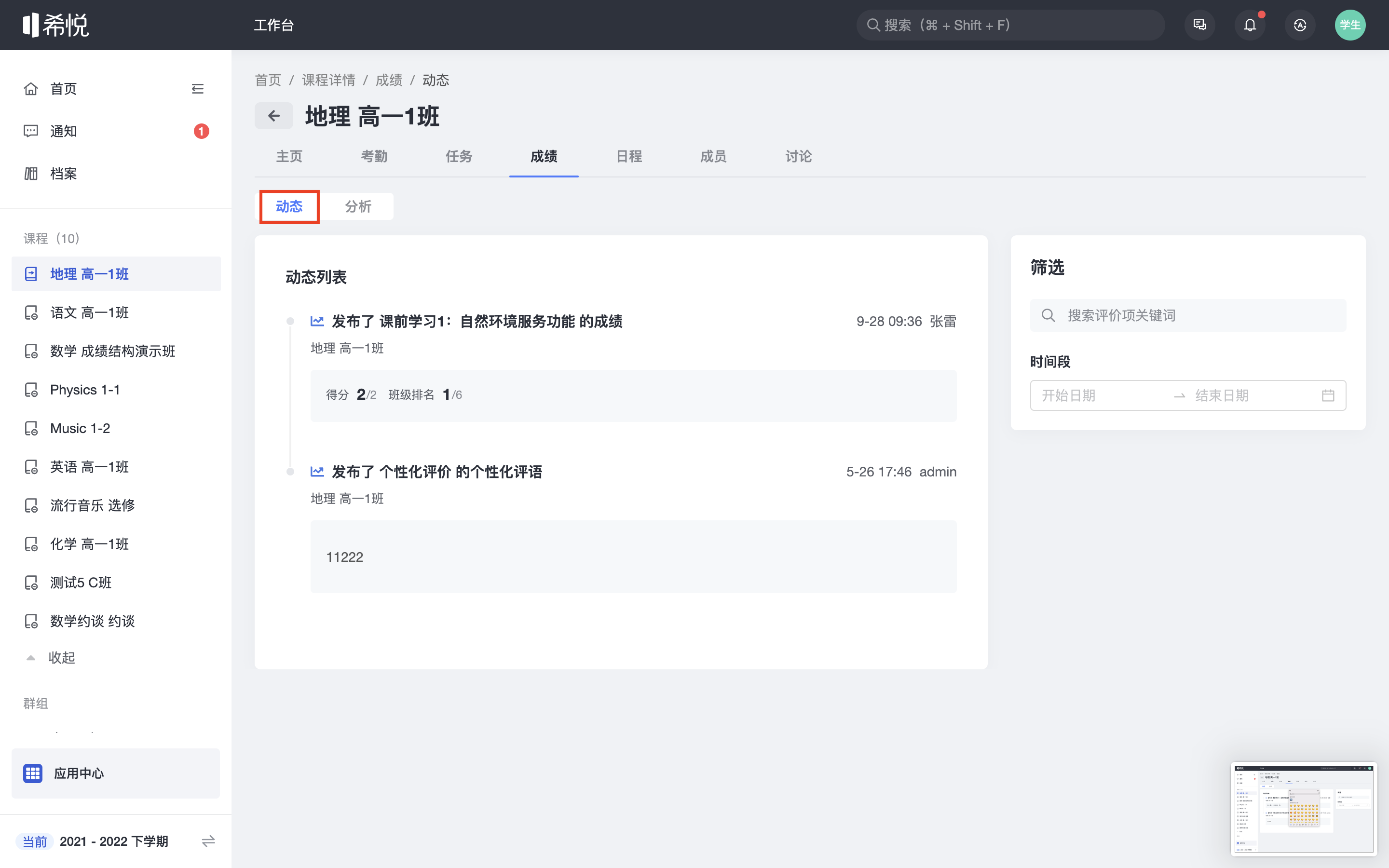This screenshot has height=868, width=1389.
Task: Open the notification bell
Action: pyautogui.click(x=1250, y=25)
